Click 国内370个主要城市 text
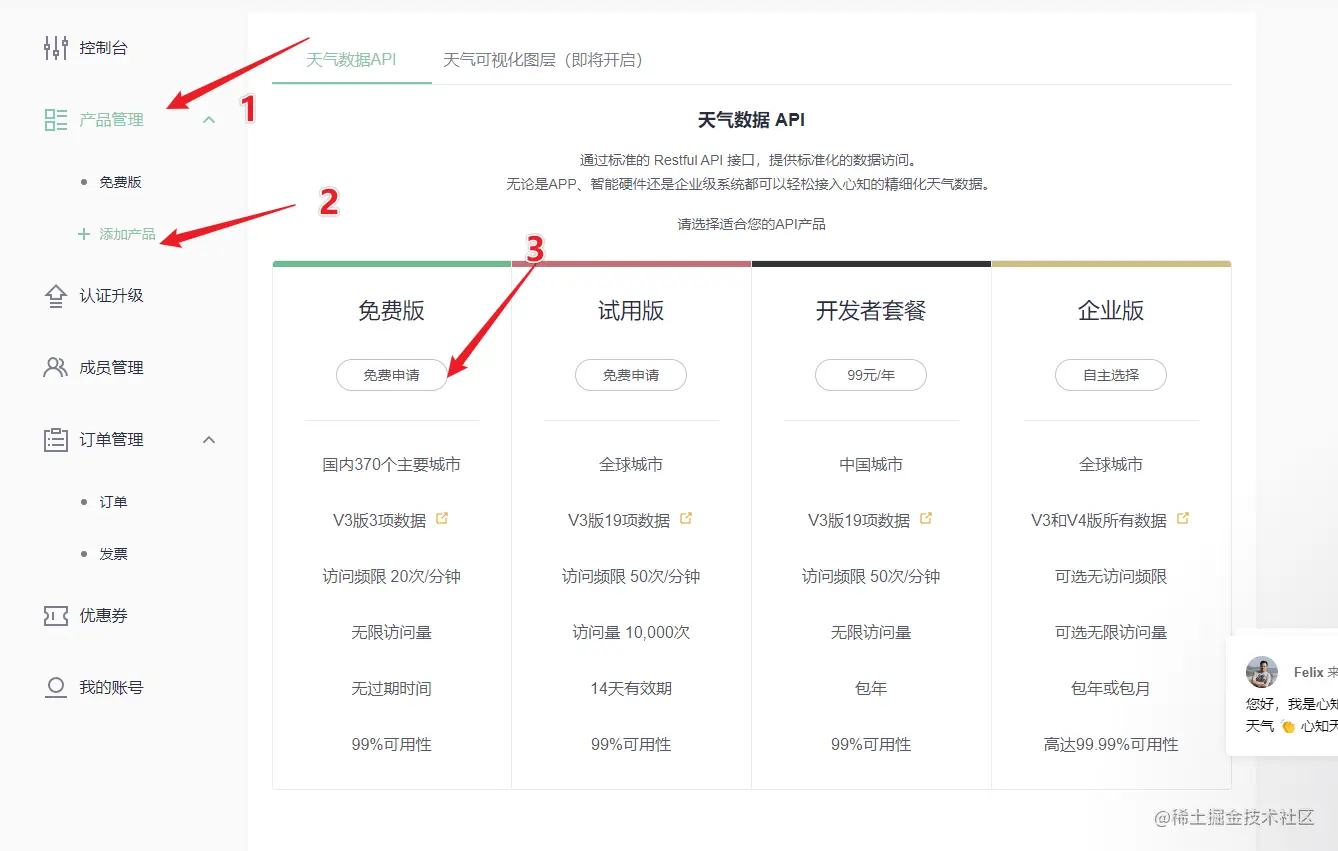 click(391, 464)
